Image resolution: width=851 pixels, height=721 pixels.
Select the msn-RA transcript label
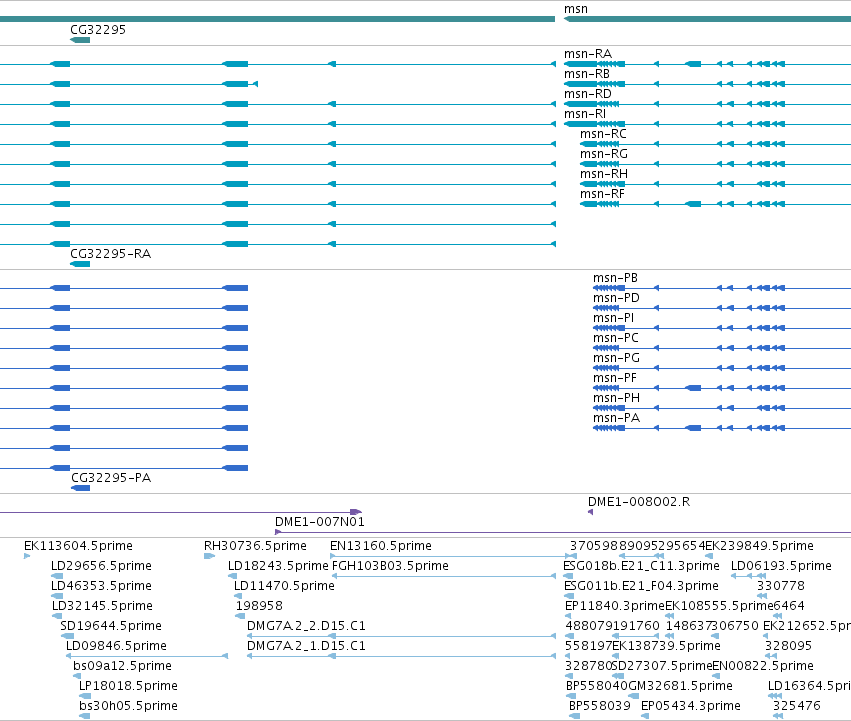(x=588, y=54)
